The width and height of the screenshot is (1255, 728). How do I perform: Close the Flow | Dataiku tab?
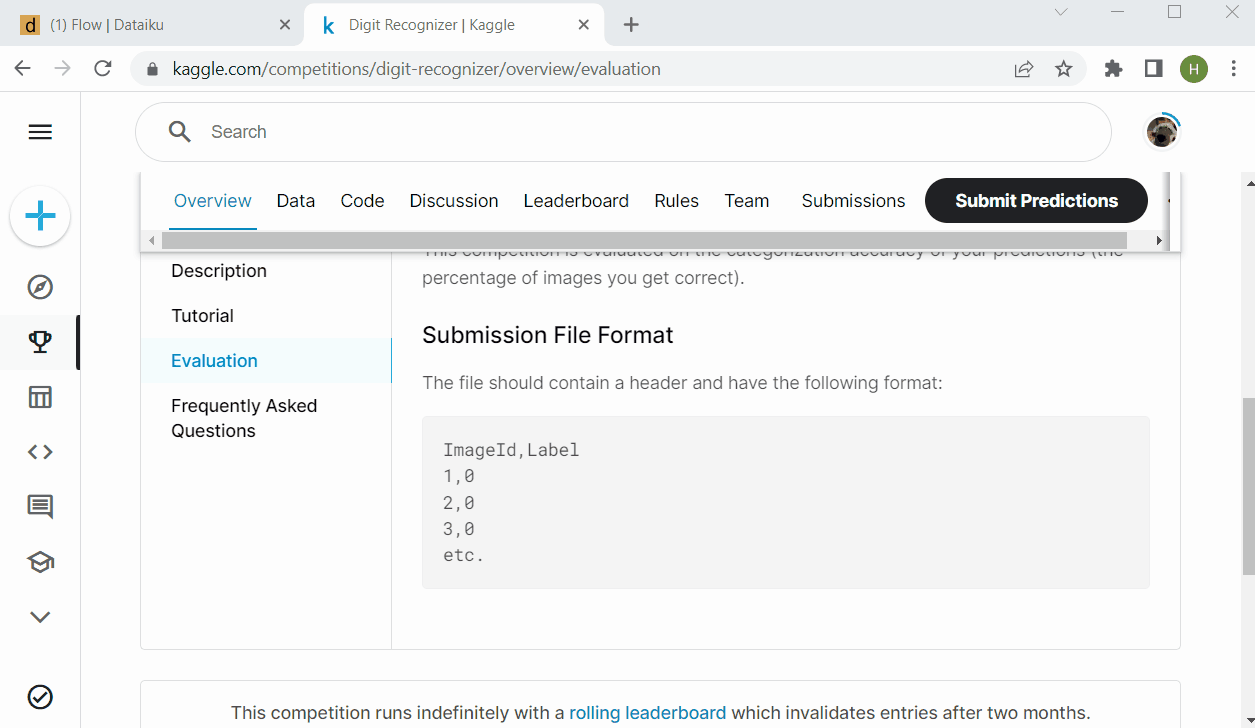(x=285, y=25)
